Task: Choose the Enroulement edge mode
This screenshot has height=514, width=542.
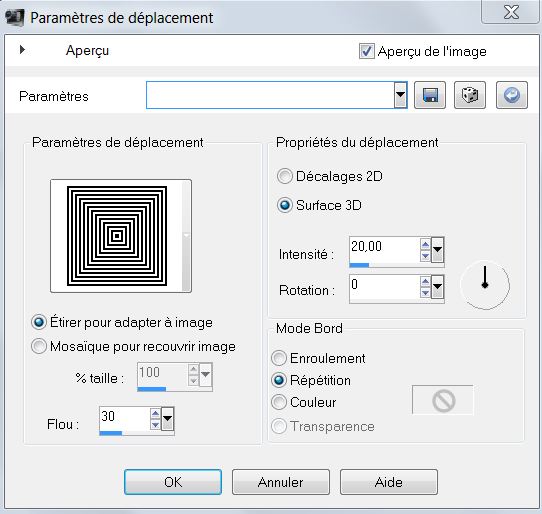Action: (279, 358)
